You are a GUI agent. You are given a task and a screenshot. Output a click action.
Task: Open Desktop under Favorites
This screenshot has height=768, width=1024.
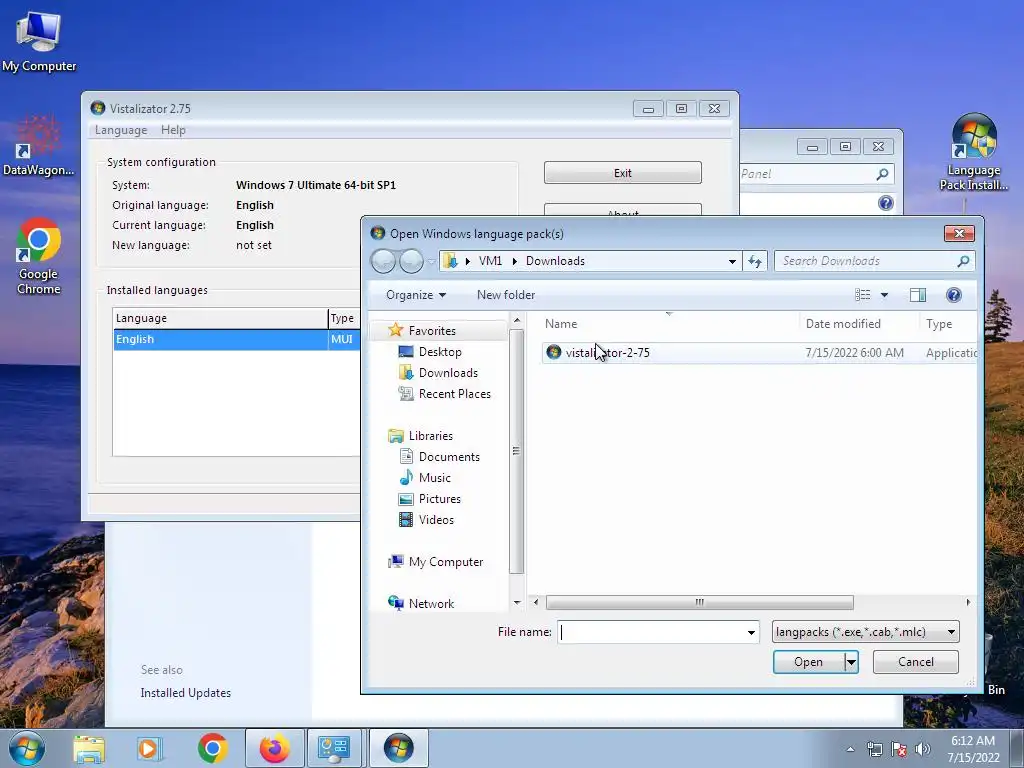pos(440,352)
